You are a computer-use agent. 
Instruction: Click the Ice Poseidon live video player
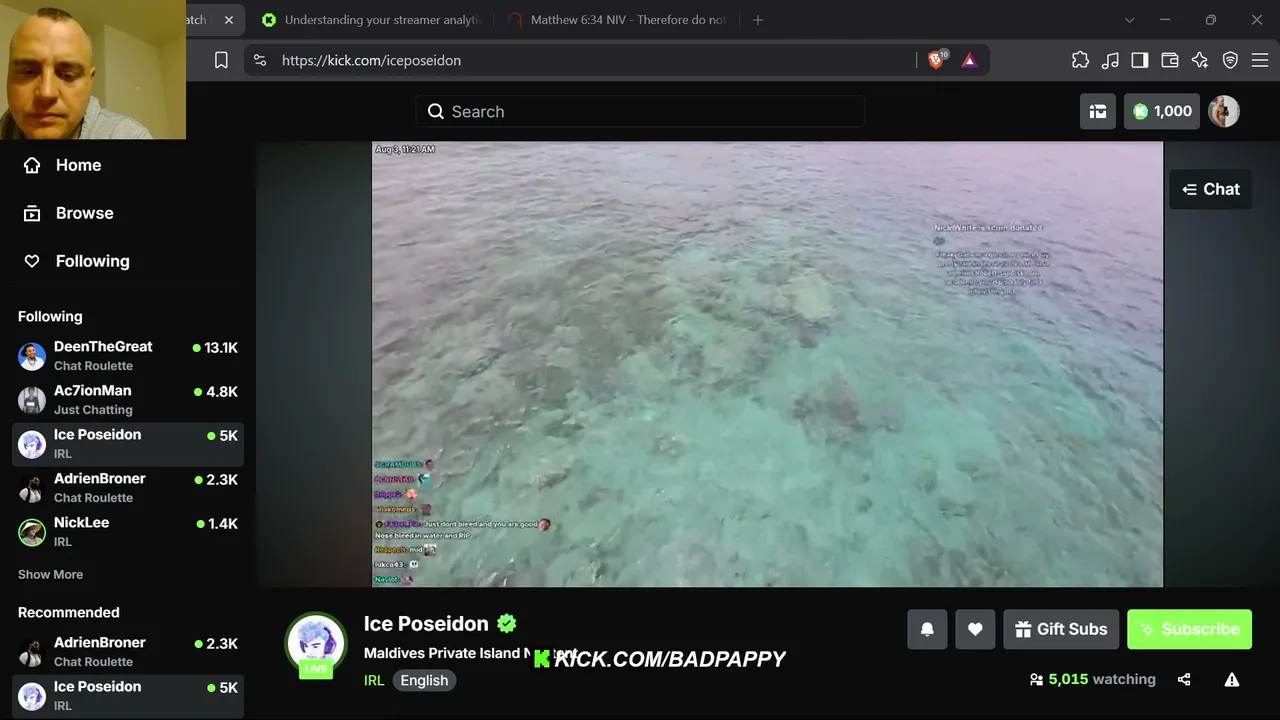767,364
